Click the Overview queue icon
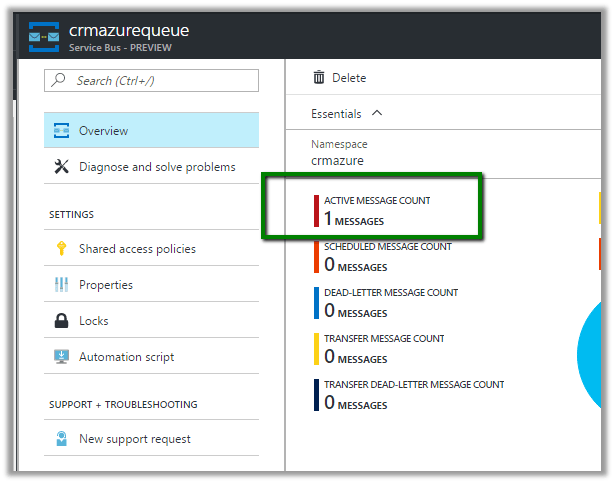This screenshot has width=614, height=483. [61, 130]
